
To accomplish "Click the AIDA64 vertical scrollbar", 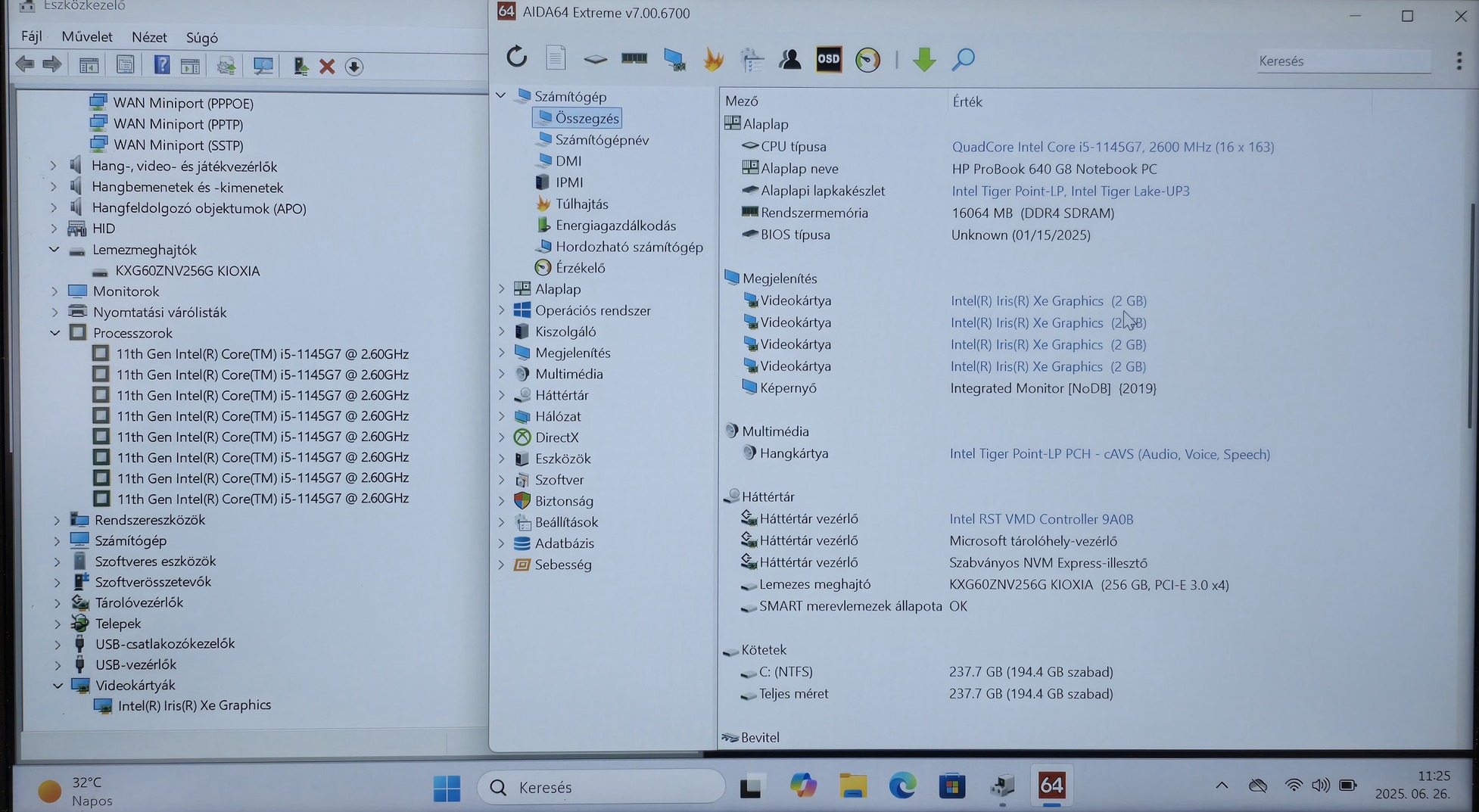I will pyautogui.click(x=1472, y=316).
